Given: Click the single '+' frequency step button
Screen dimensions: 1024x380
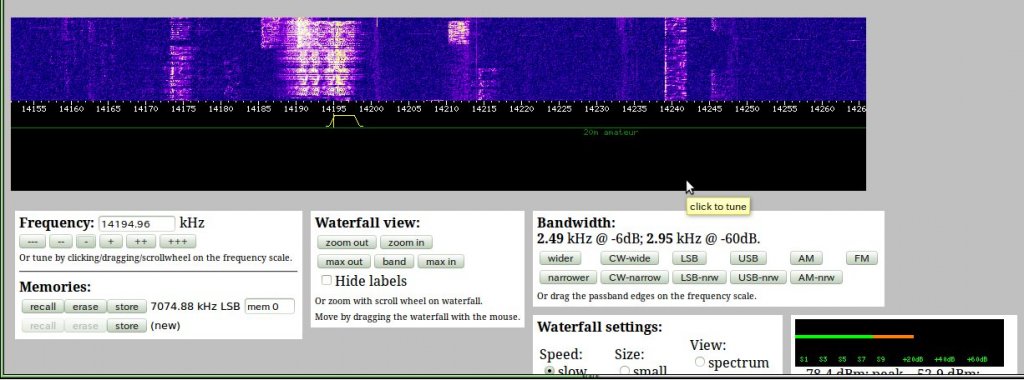Looking at the screenshot, I should [111, 242].
